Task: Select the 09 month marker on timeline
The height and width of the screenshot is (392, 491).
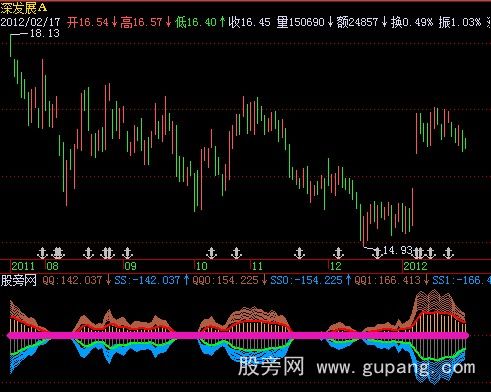Action: pos(130,266)
